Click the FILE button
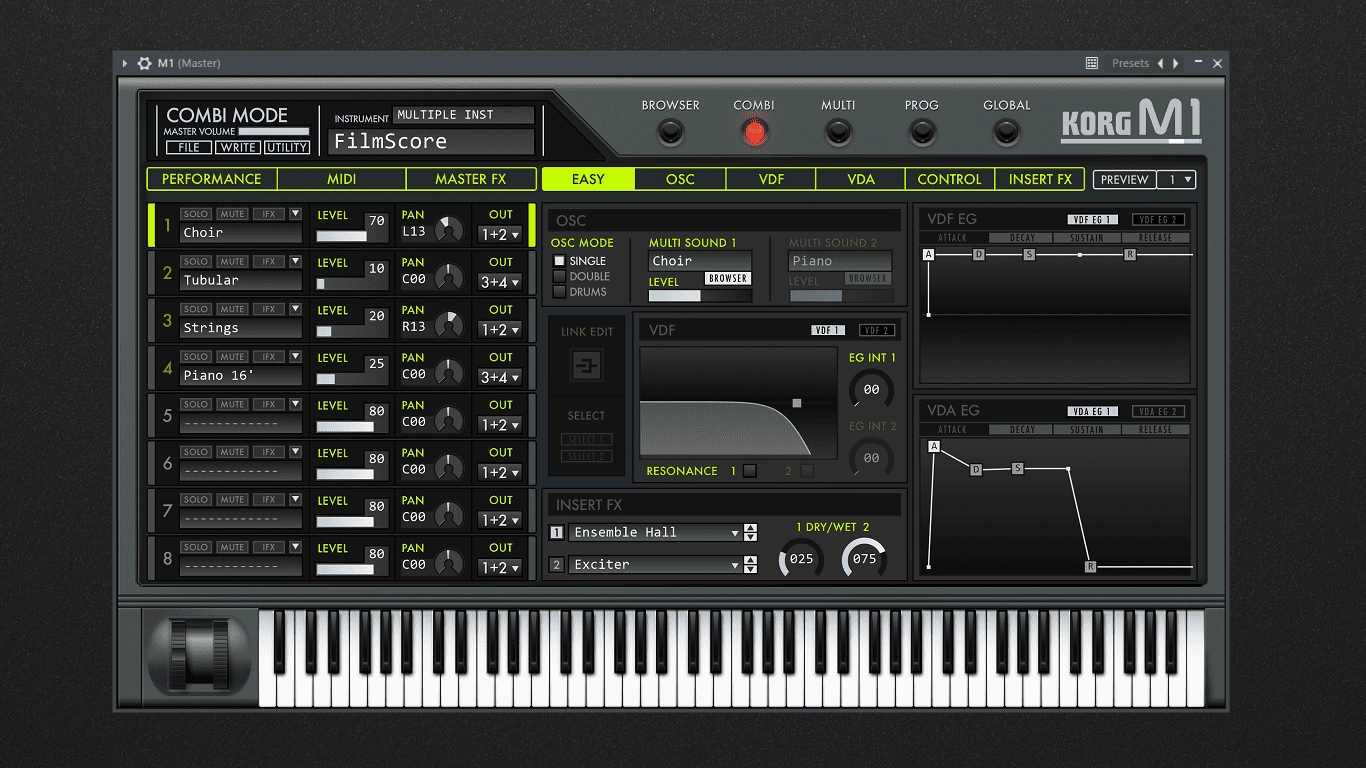This screenshot has width=1366, height=768. (189, 147)
